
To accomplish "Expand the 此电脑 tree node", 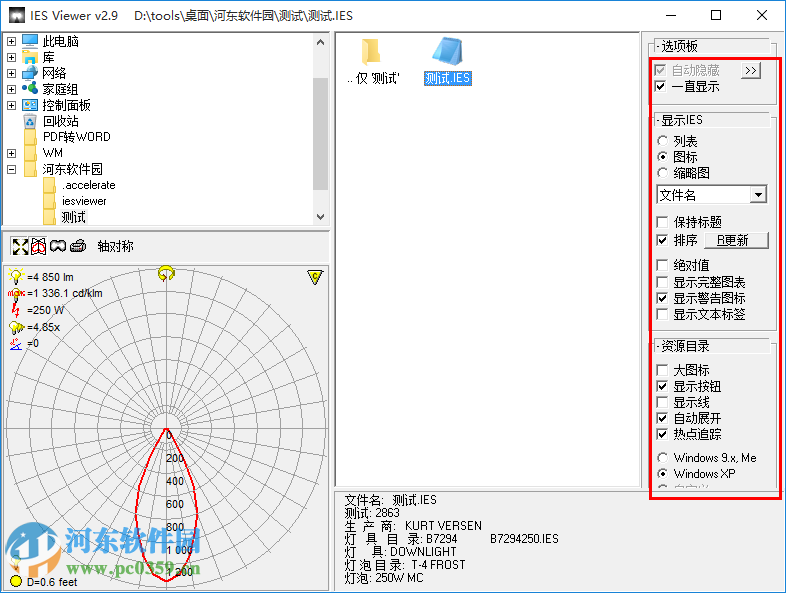I will coord(12,41).
